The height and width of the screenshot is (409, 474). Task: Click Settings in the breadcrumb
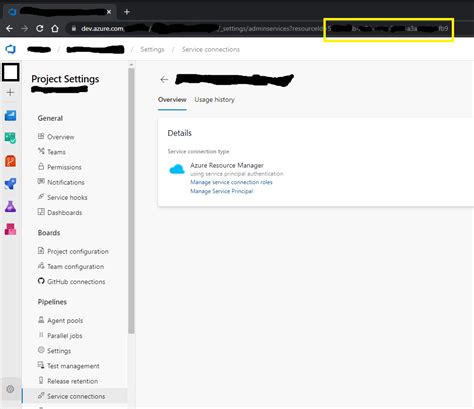coord(152,49)
